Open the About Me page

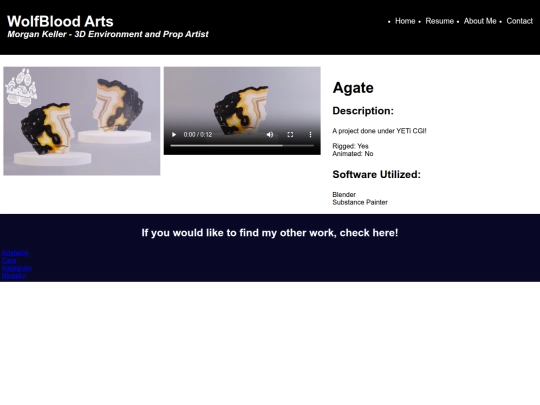[x=480, y=21]
